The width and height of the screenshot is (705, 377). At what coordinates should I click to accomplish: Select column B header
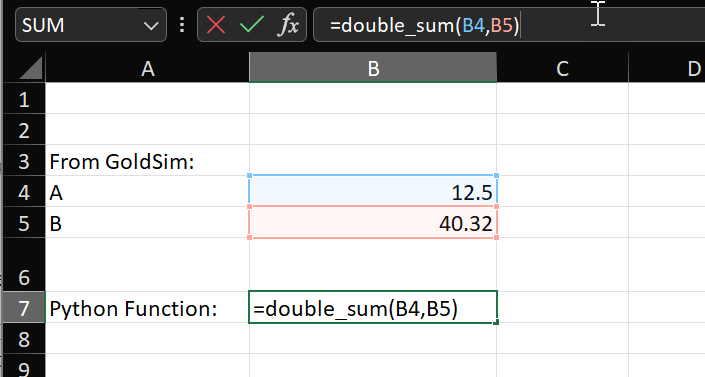(373, 68)
